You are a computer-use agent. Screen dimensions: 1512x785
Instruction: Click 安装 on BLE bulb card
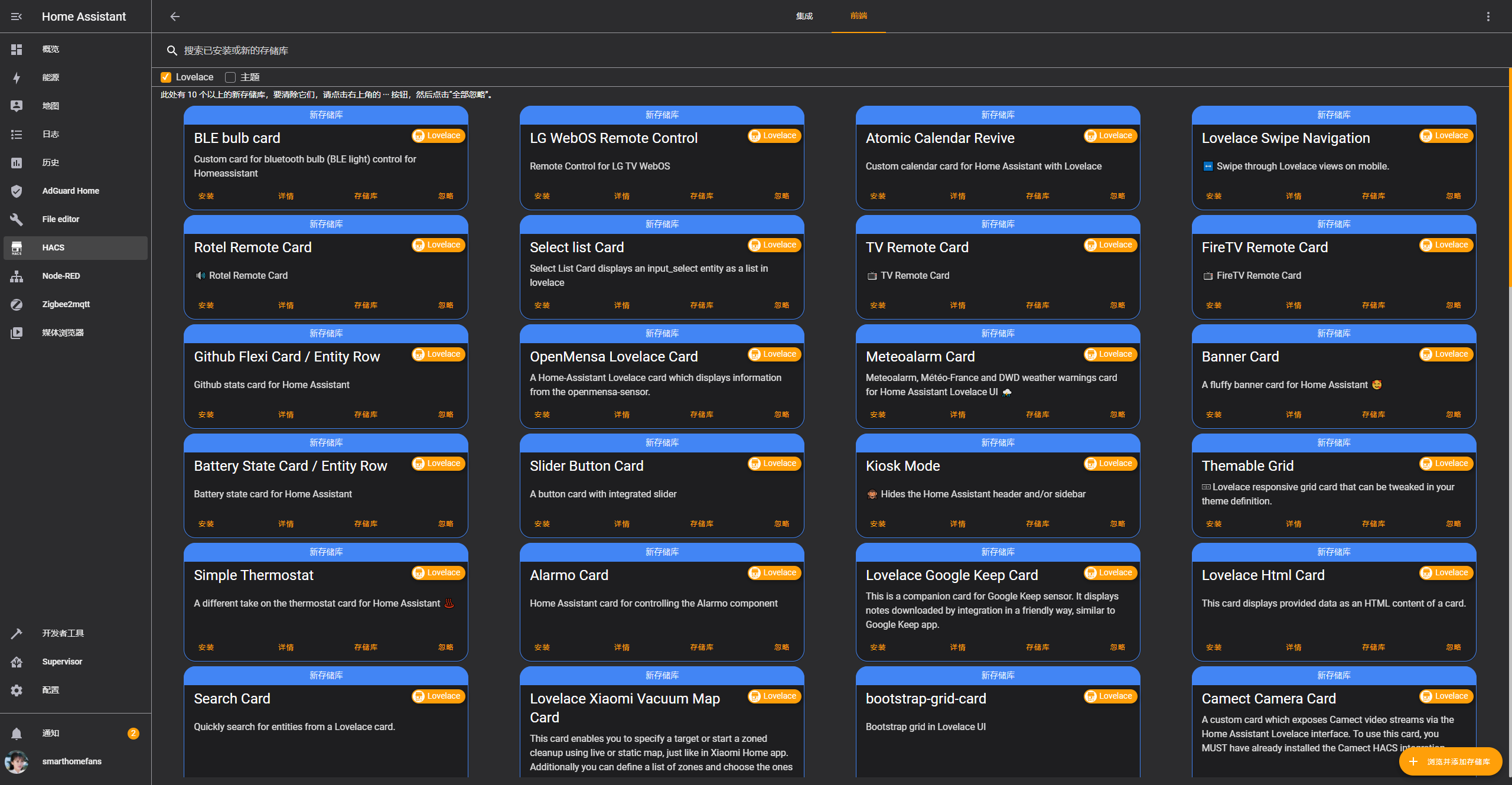coord(206,196)
